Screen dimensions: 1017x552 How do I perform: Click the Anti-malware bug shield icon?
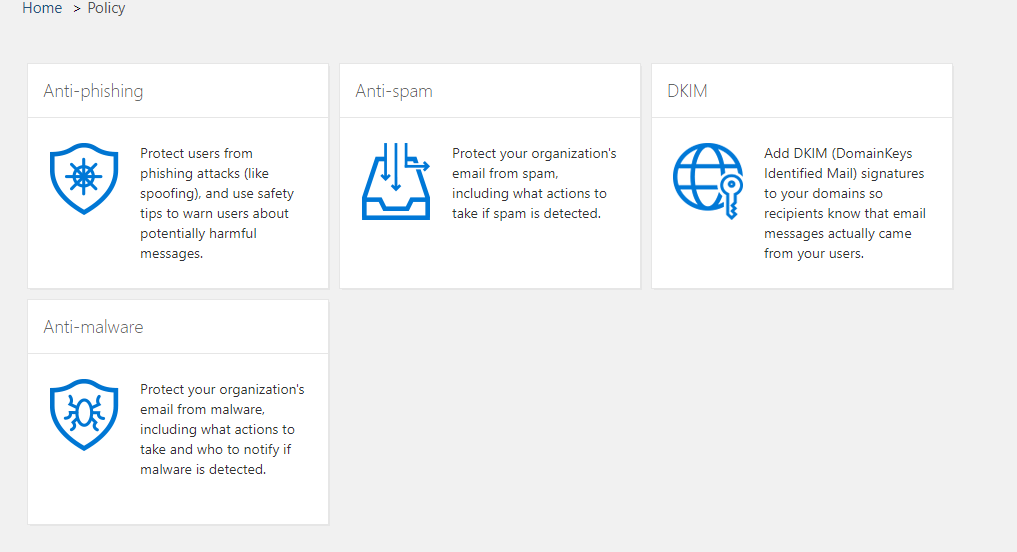coord(84,414)
